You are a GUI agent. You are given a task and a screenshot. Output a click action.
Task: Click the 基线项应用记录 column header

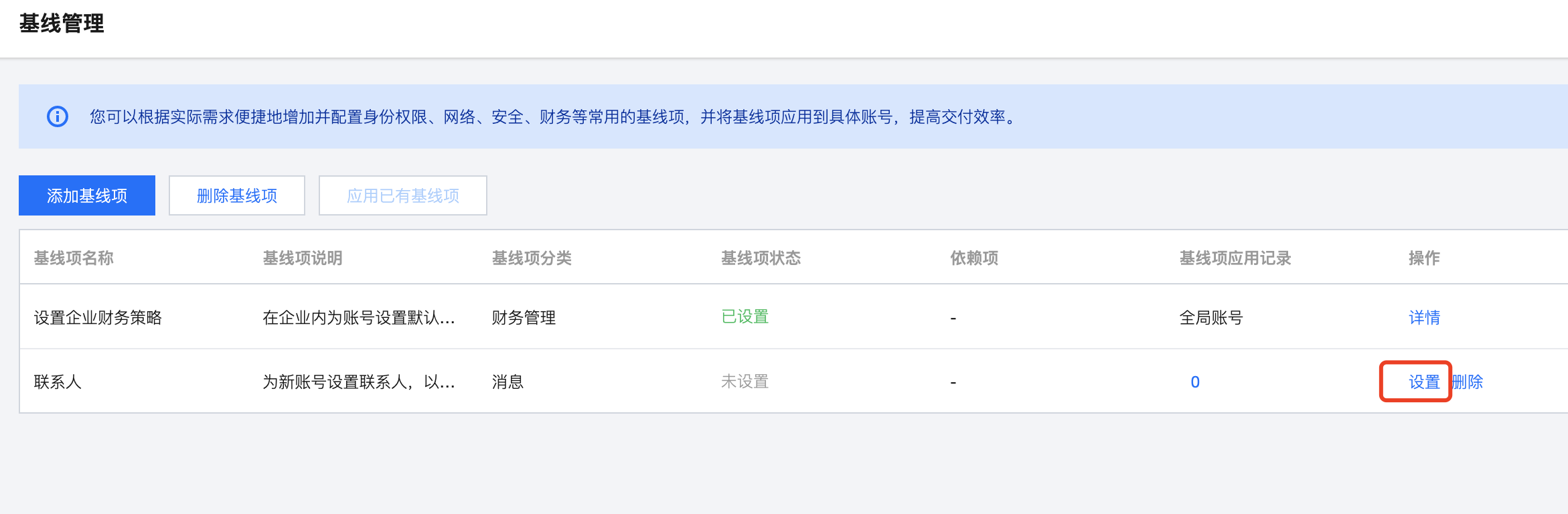(x=1235, y=258)
